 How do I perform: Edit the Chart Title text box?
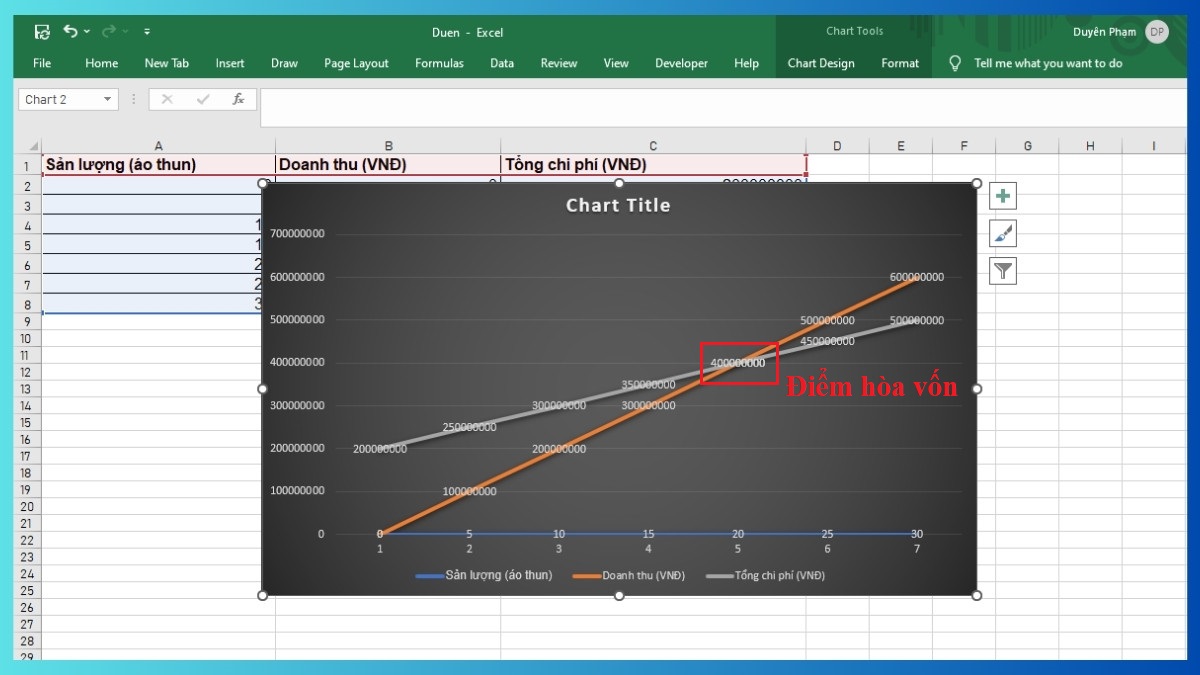[618, 205]
